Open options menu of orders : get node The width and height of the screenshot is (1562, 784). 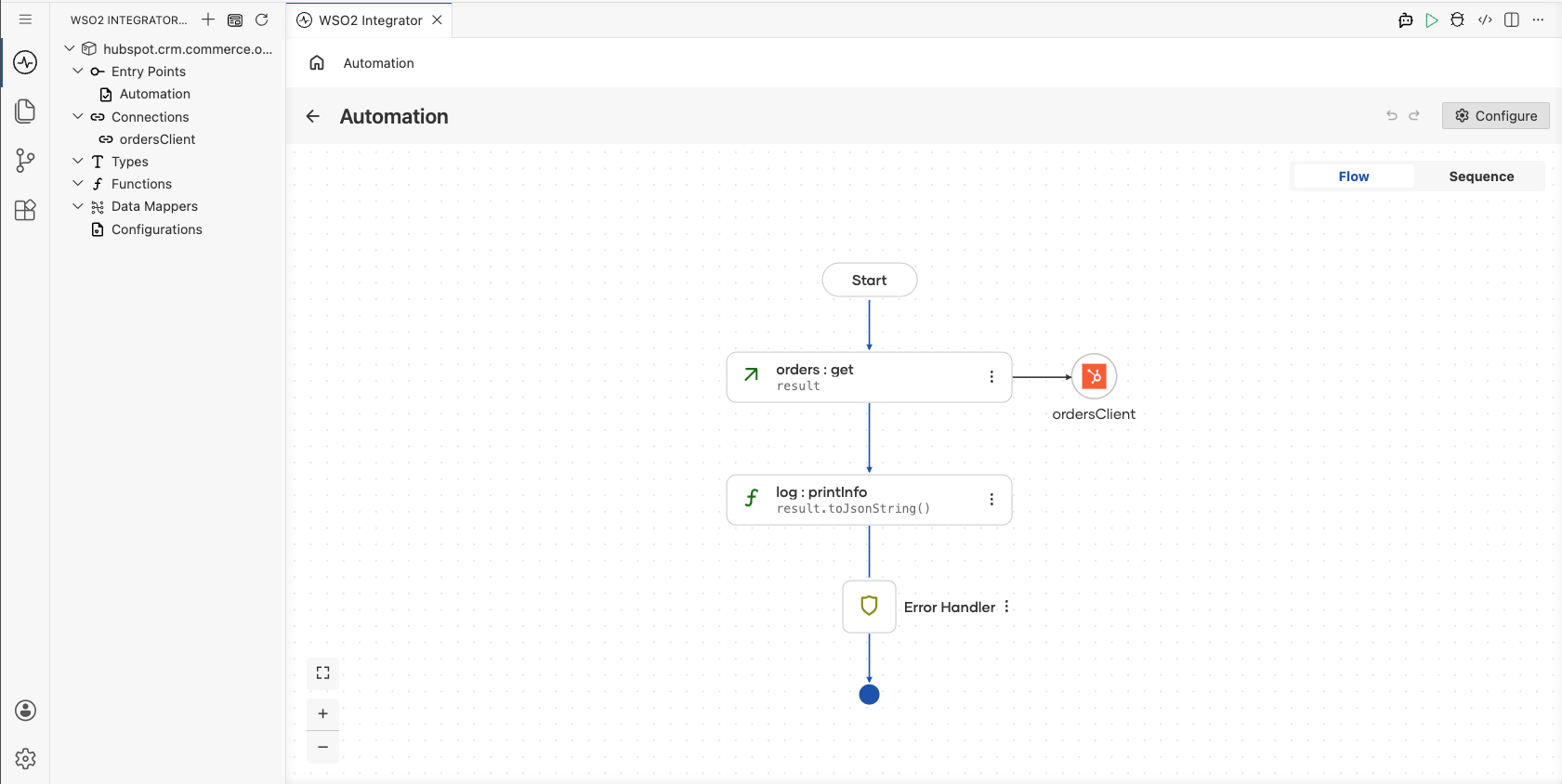991,377
